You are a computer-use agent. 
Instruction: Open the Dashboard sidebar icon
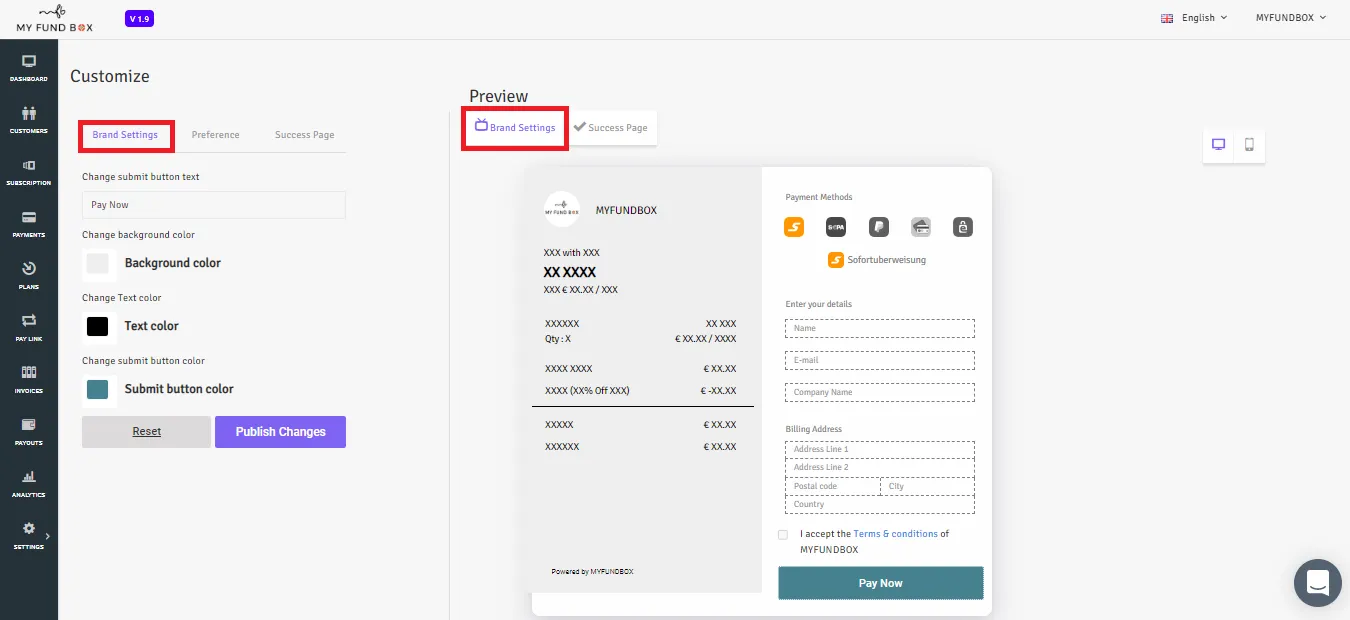point(29,67)
